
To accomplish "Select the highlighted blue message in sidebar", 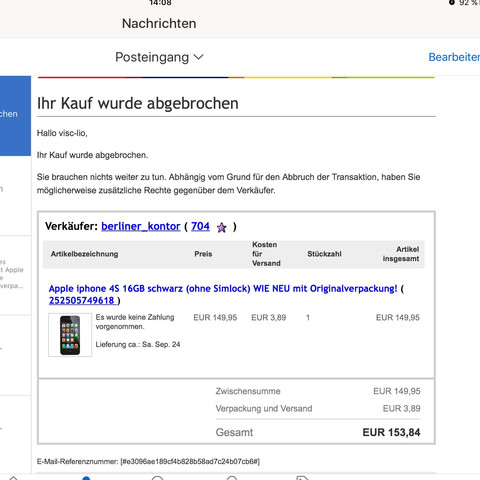I will coord(15,116).
